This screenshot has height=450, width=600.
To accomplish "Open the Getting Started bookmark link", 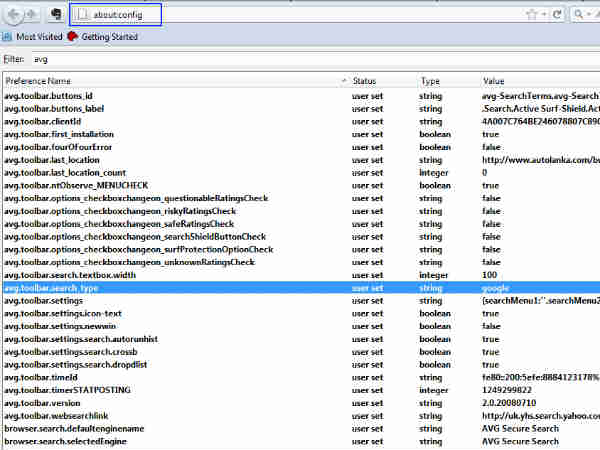I will click(x=108, y=36).
